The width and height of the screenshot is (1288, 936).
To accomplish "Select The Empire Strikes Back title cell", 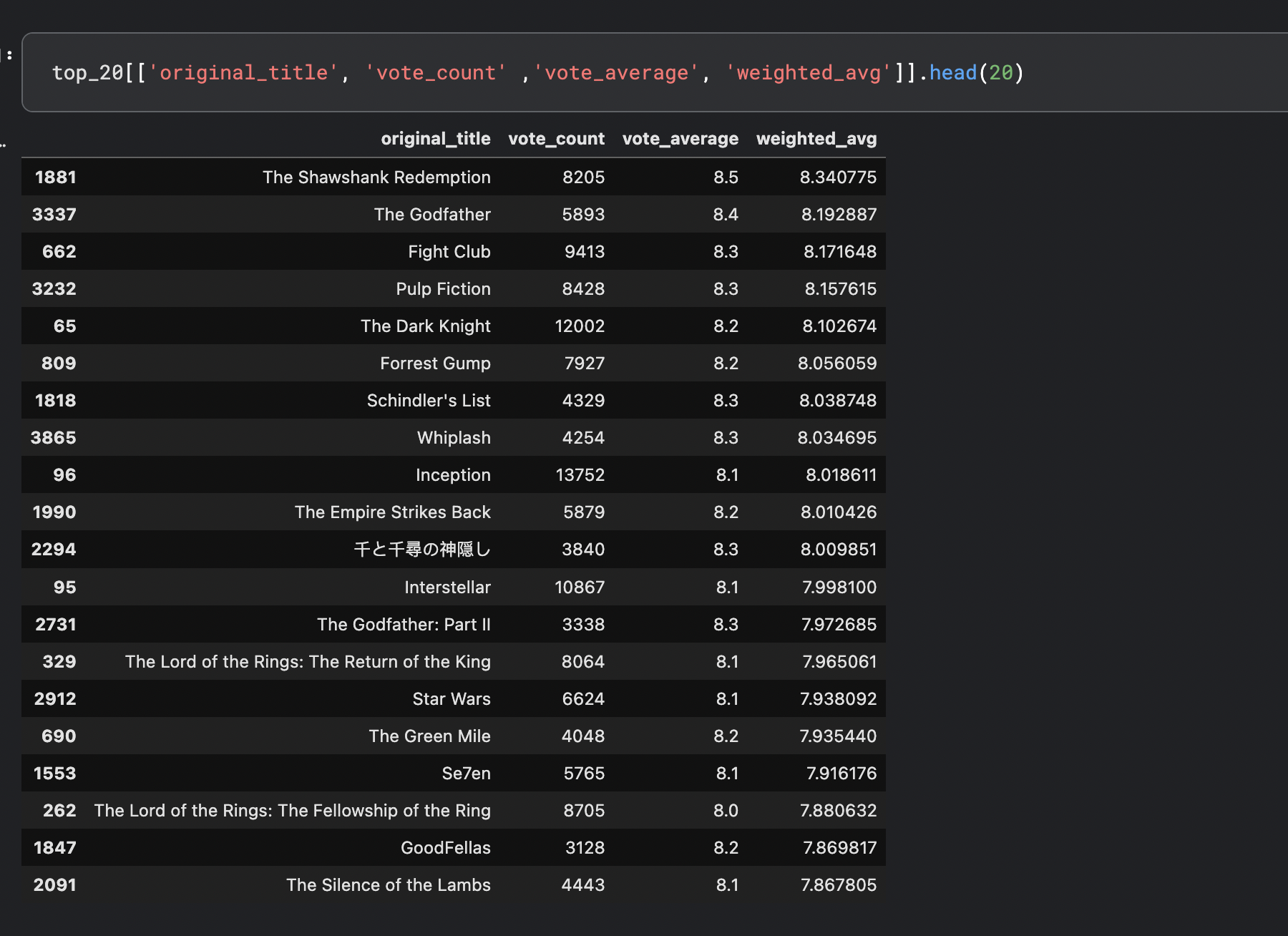I will (x=393, y=512).
